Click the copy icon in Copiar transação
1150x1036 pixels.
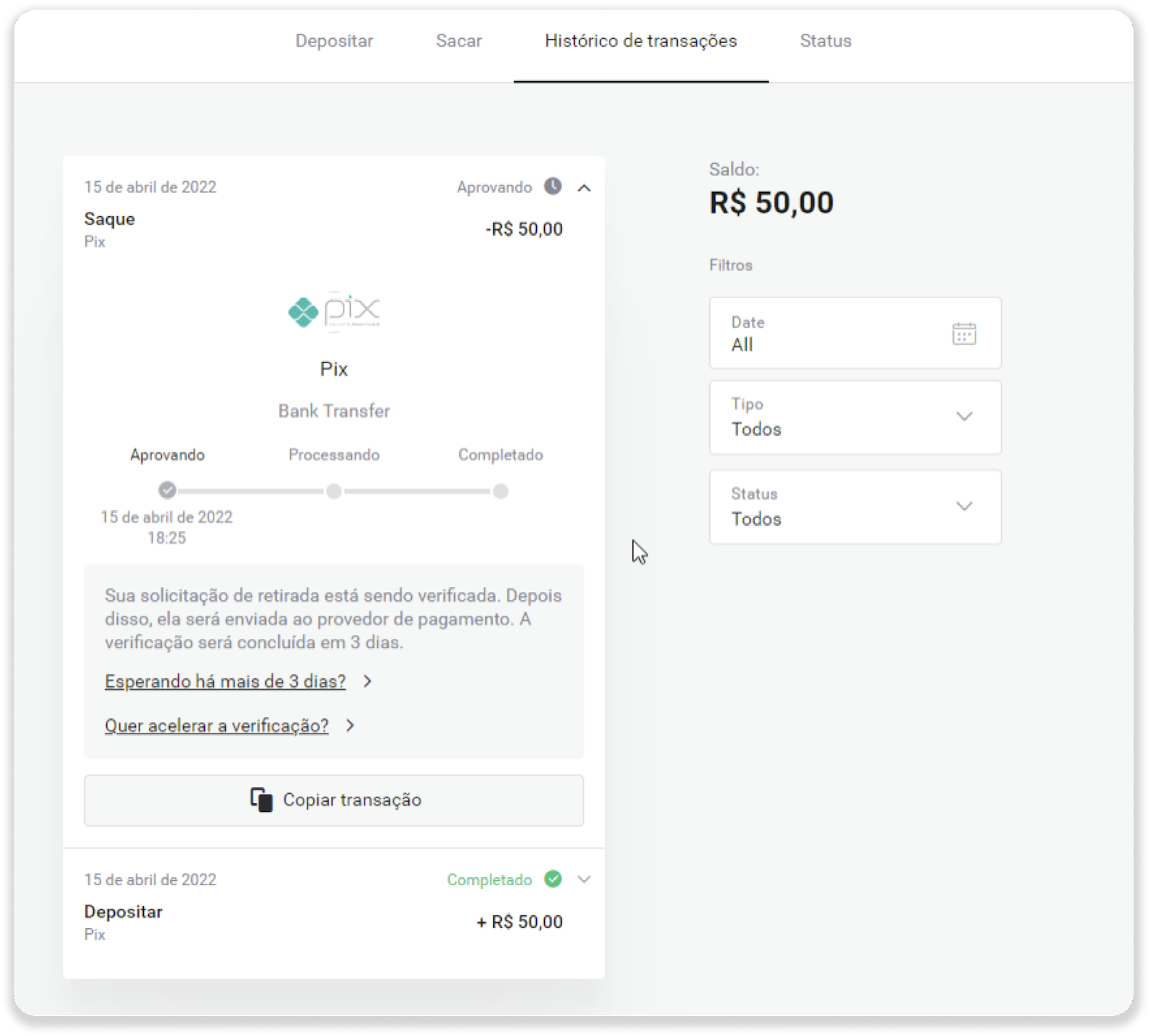[x=262, y=800]
